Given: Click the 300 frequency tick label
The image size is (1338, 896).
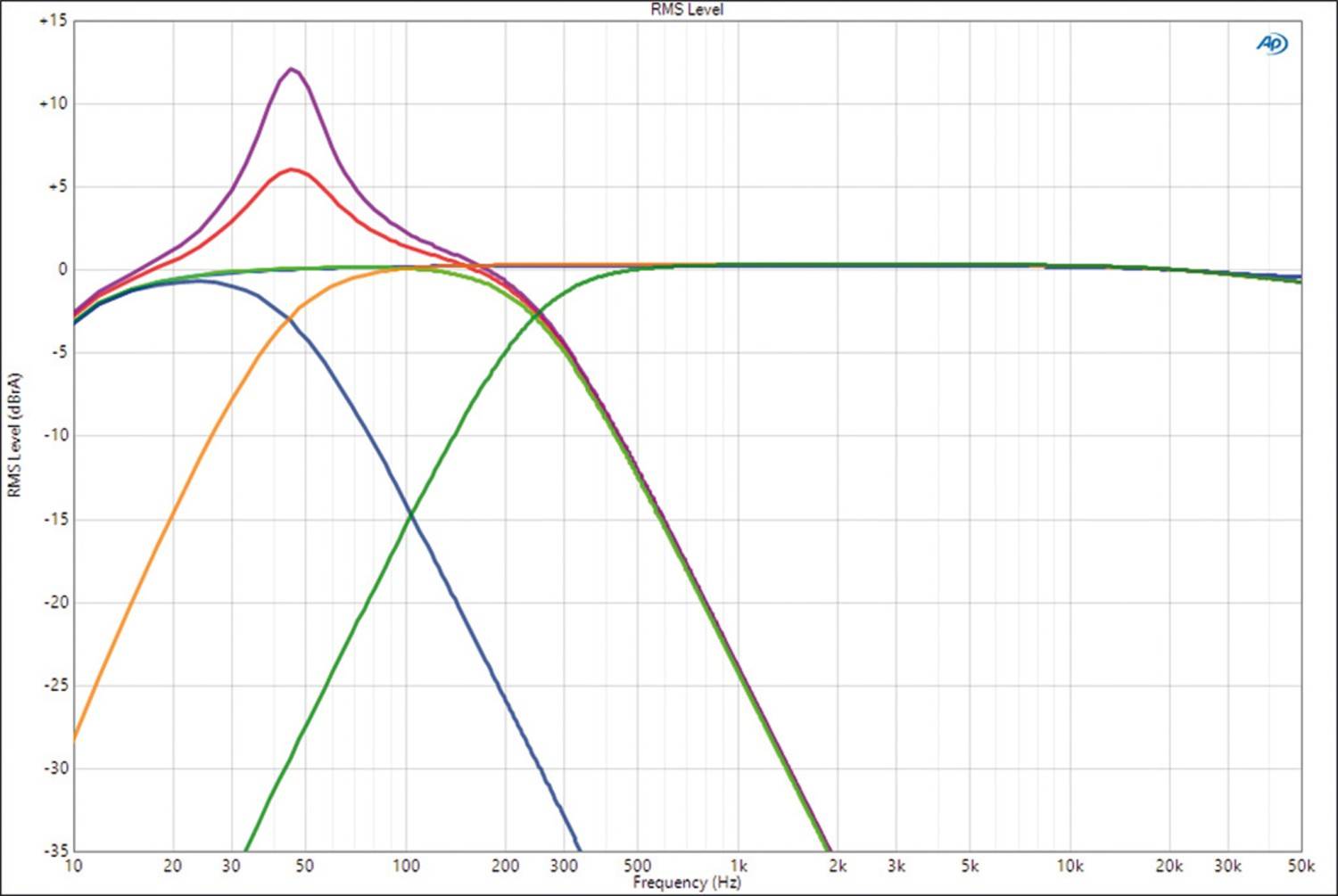Looking at the screenshot, I should (564, 866).
